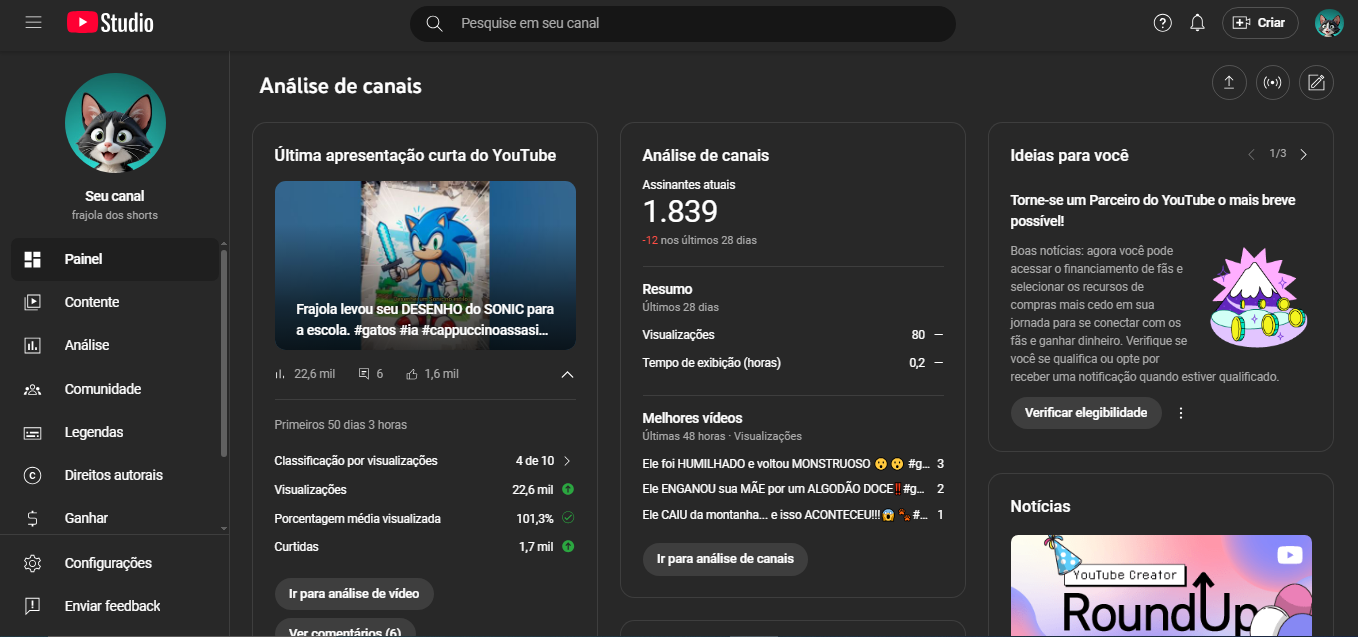Open the account avatar menu
1358x637 pixels.
coord(1329,23)
